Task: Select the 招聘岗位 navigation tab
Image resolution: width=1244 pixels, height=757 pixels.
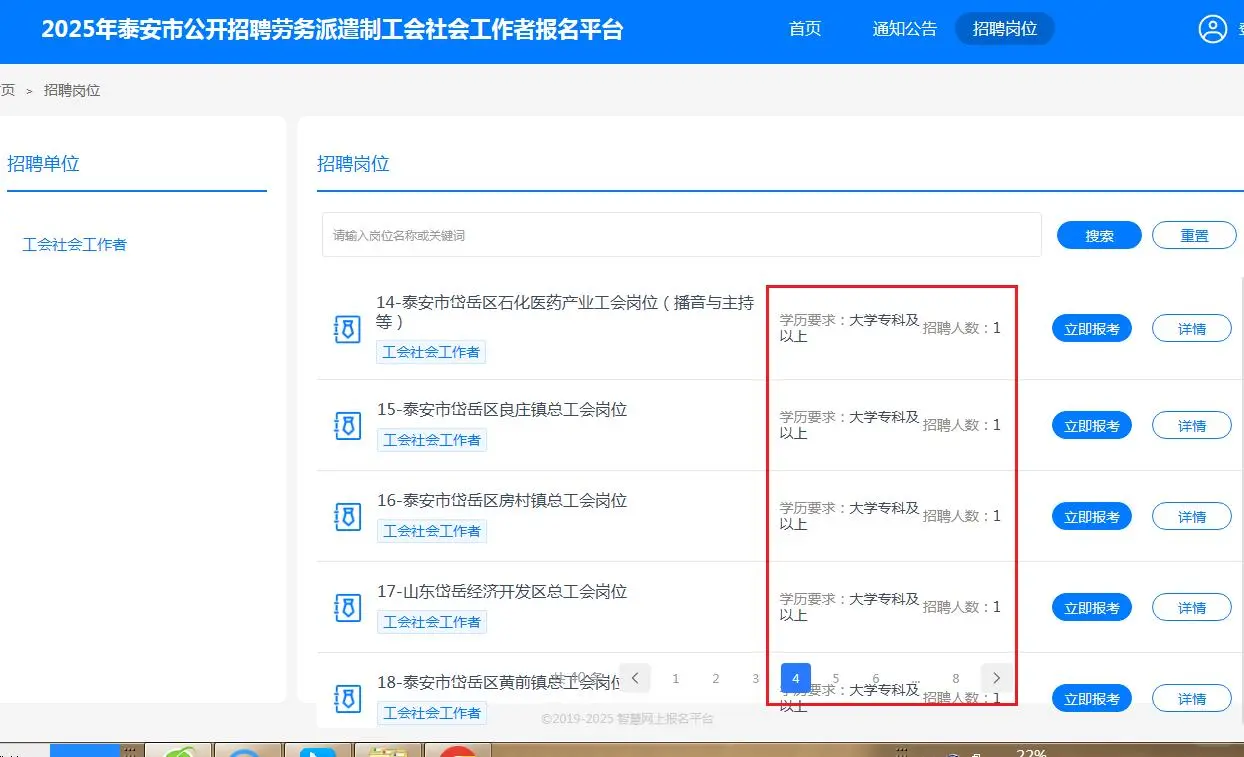Action: [1005, 29]
